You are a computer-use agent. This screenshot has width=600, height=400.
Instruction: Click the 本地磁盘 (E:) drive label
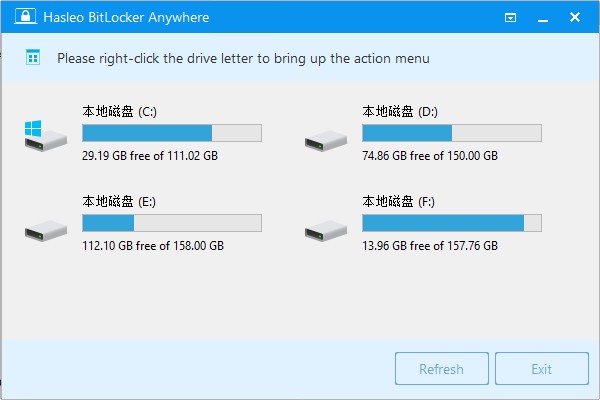(119, 201)
